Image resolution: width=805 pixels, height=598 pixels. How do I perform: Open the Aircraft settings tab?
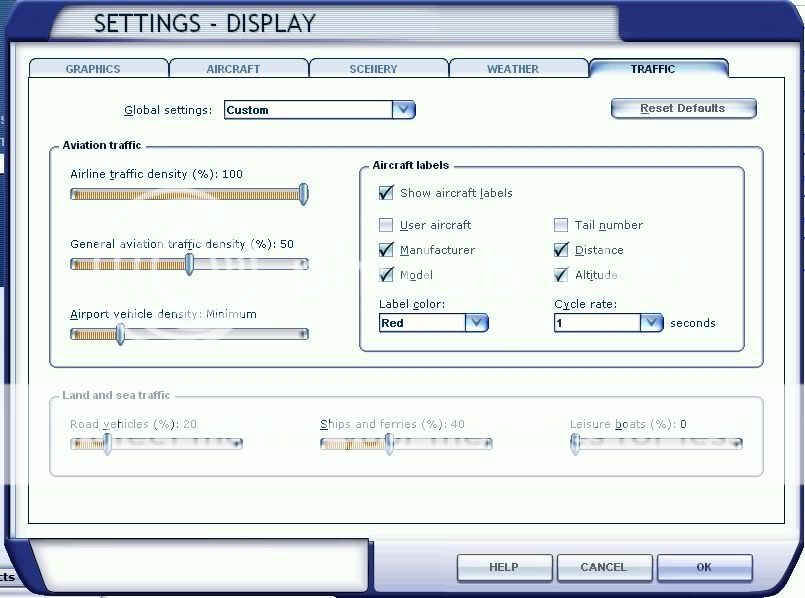pos(233,69)
